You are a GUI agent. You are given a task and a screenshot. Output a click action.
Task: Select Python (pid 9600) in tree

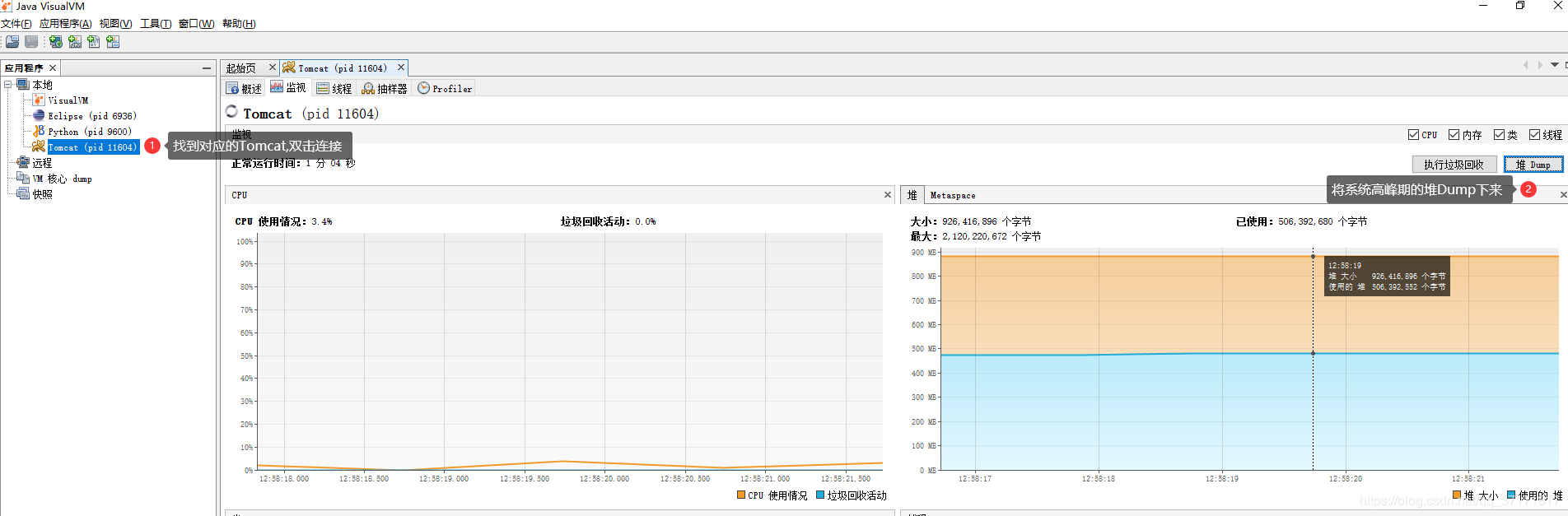pos(90,132)
